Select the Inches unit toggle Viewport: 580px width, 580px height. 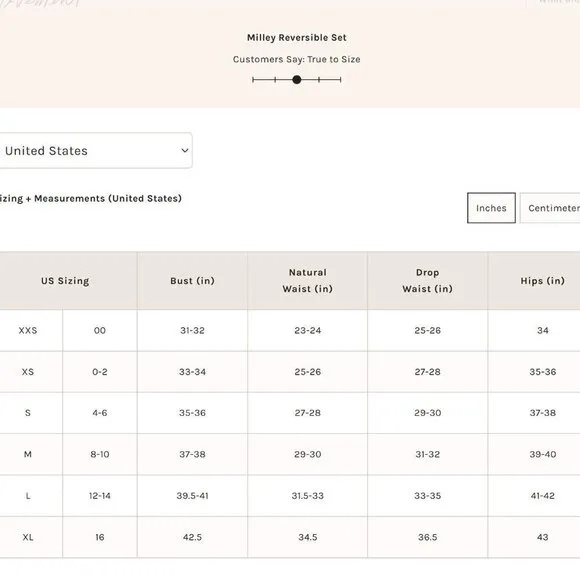point(491,208)
